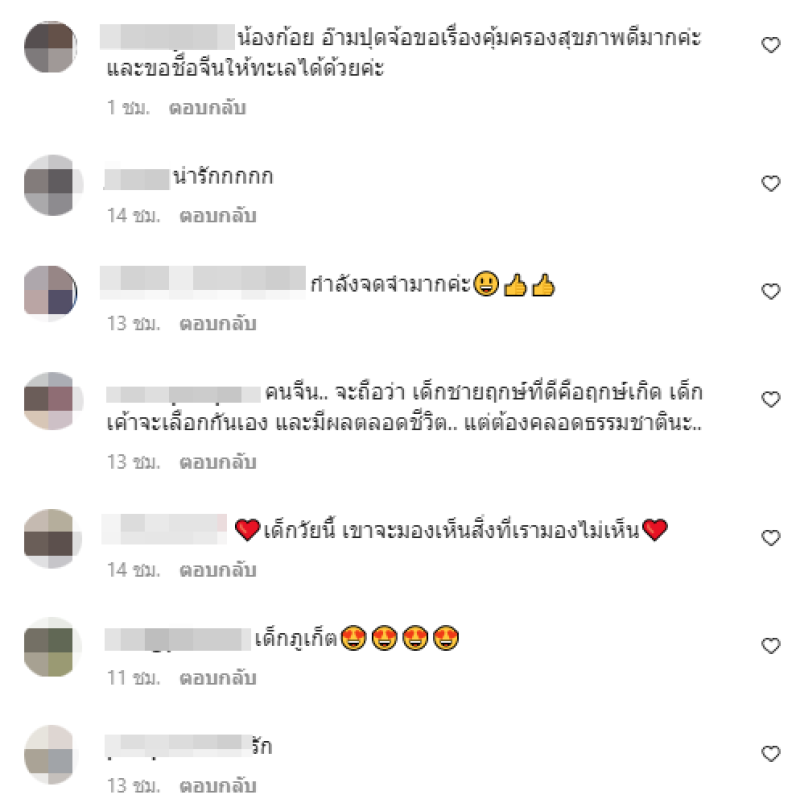Open blurred username before กำลังจดจำมากค่ะ

[x=203, y=282]
